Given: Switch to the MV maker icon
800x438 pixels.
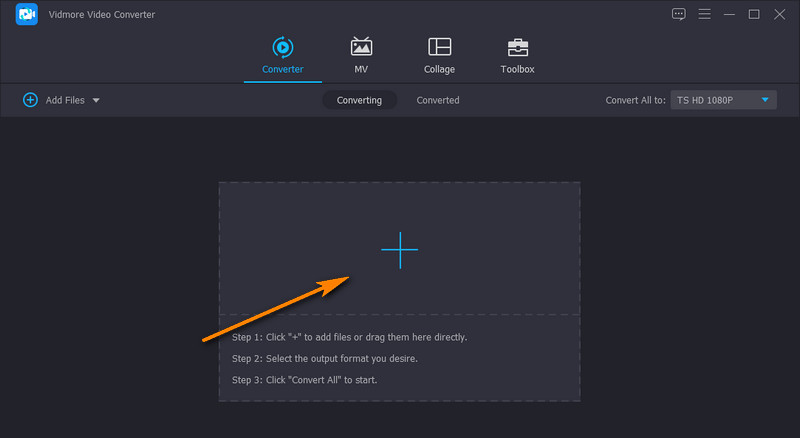Looking at the screenshot, I should (361, 47).
